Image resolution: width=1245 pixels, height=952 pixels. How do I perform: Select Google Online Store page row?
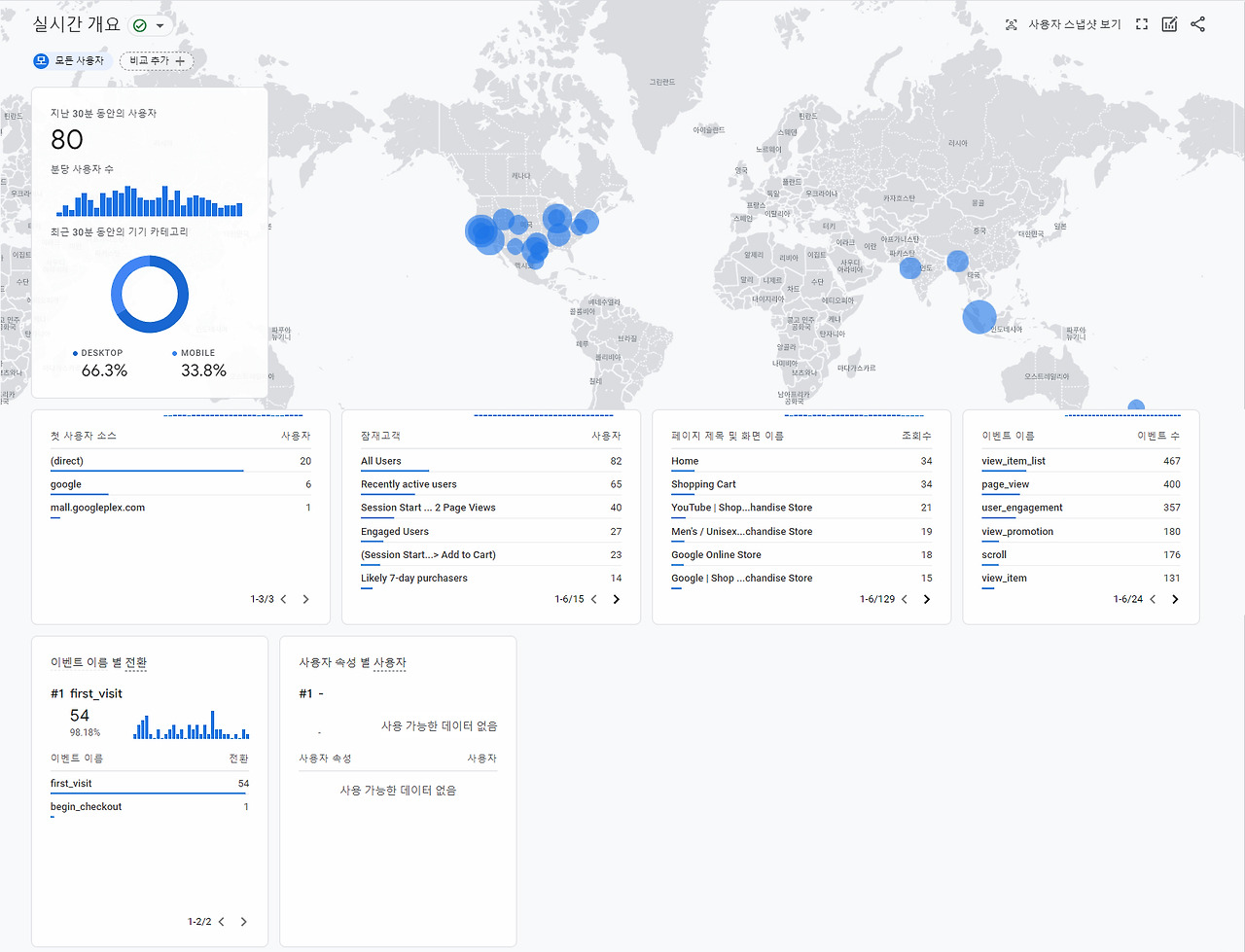click(801, 555)
